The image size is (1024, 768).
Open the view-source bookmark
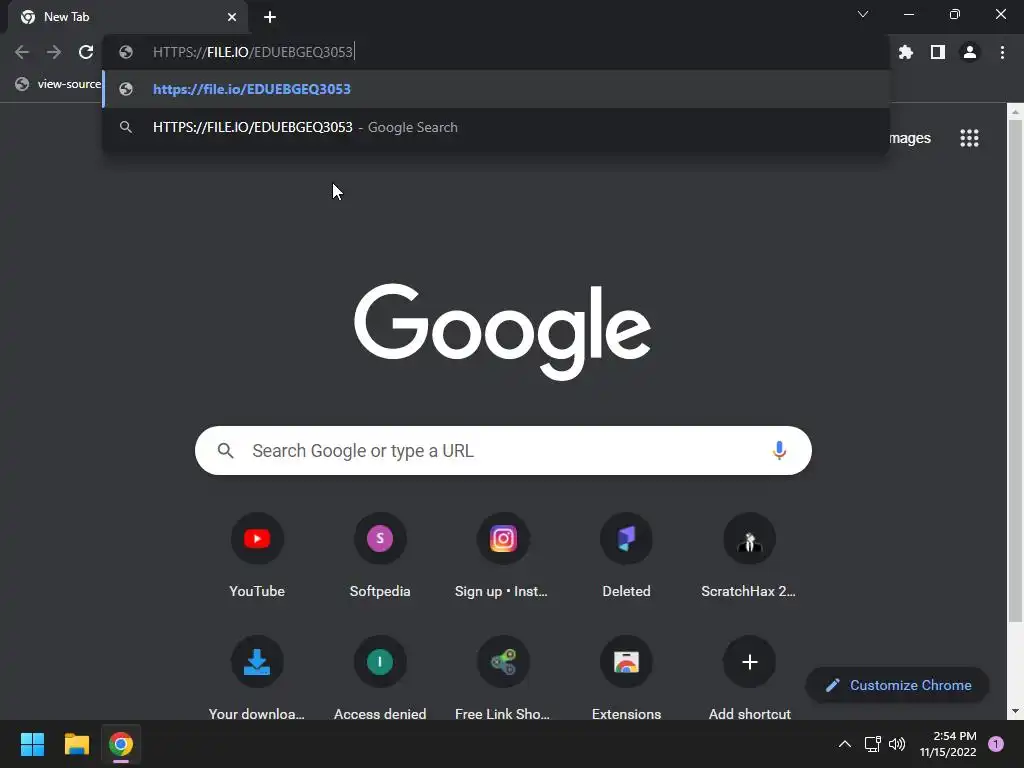point(59,84)
